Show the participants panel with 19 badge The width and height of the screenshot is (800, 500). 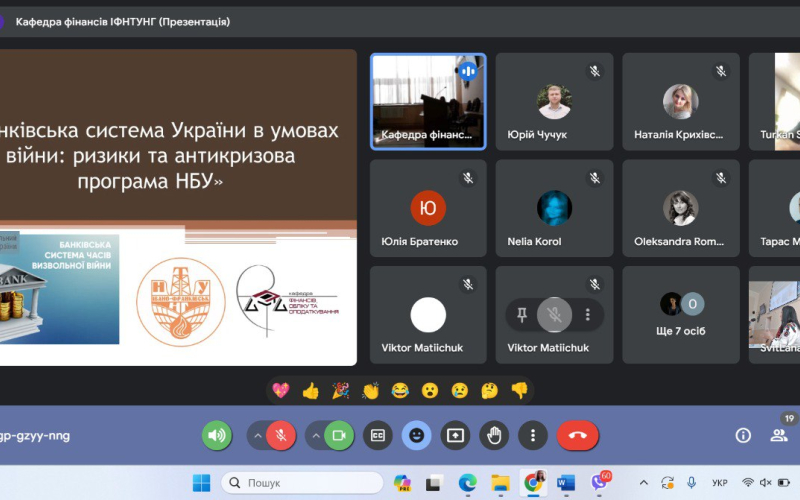coord(779,435)
